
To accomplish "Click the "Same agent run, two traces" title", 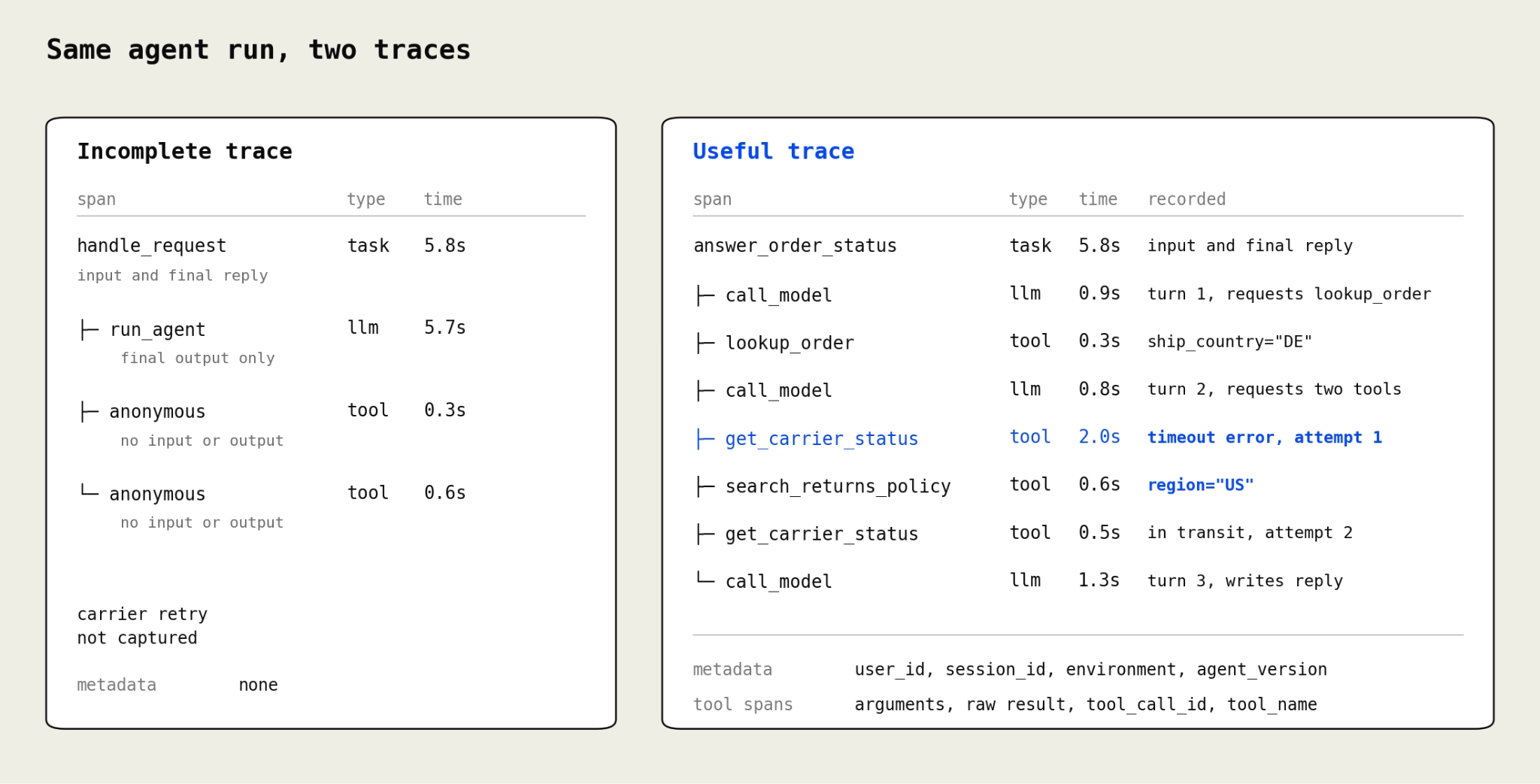I will coord(259,50).
